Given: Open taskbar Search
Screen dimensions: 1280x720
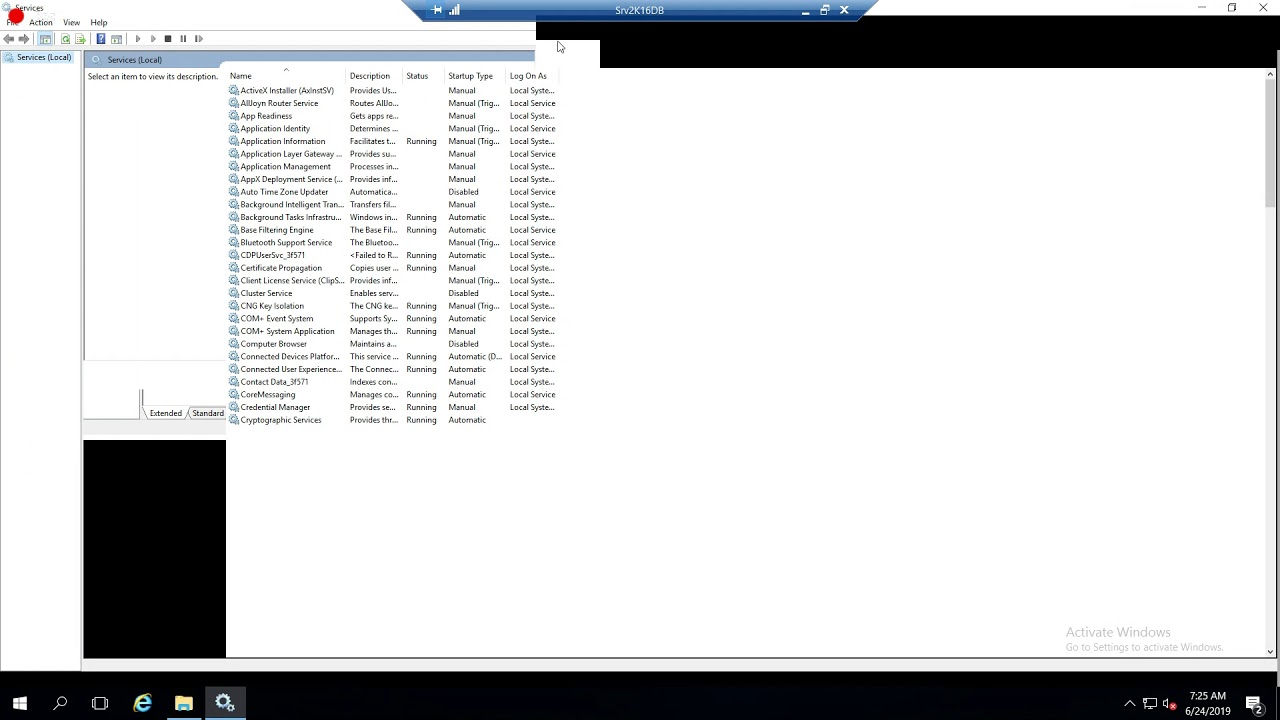Looking at the screenshot, I should [x=60, y=703].
